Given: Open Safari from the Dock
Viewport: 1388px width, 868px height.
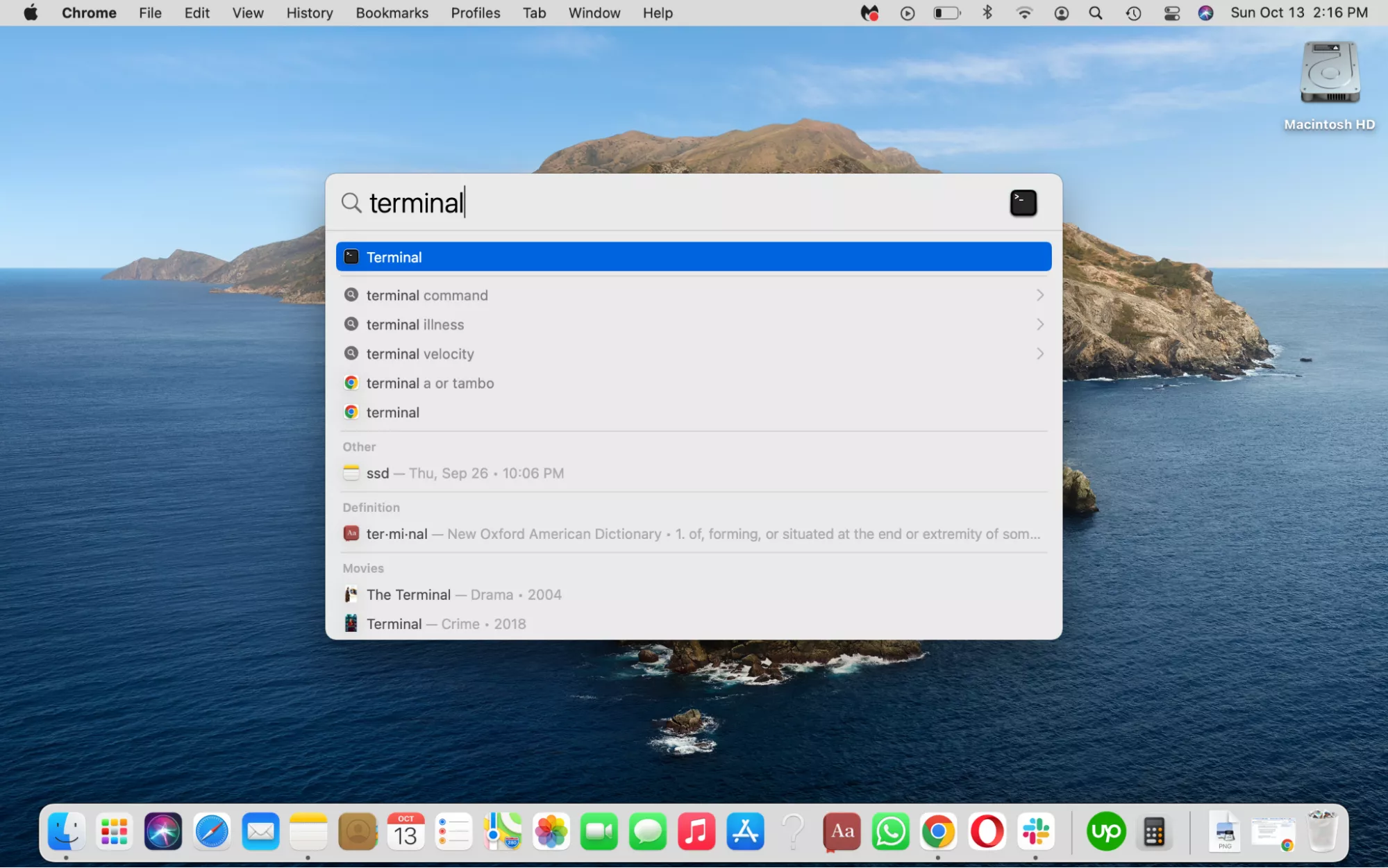Looking at the screenshot, I should (x=212, y=831).
